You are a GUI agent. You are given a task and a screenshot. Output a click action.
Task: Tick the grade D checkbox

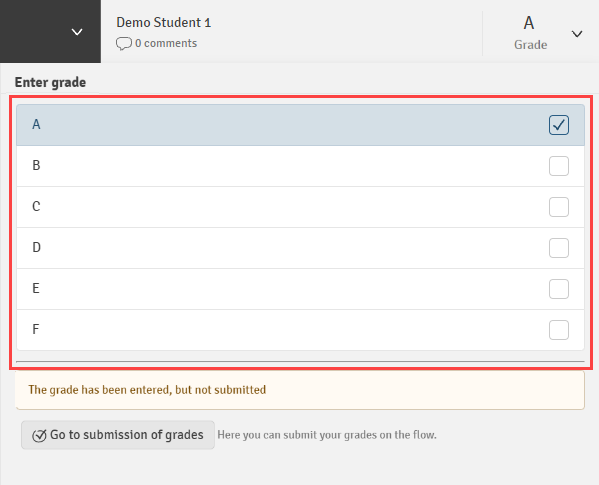click(559, 248)
